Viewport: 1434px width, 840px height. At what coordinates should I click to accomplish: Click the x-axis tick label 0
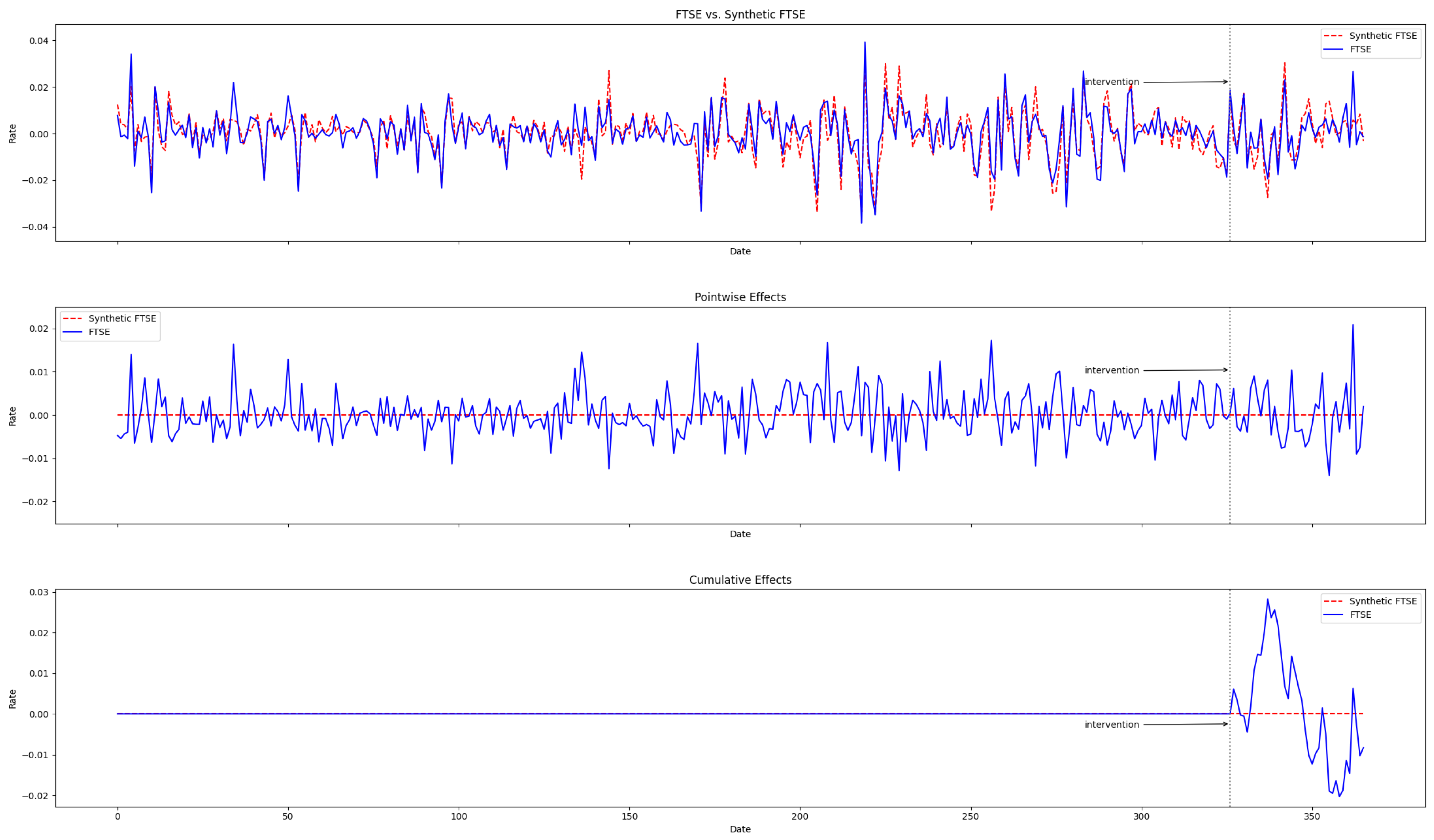pos(117,817)
